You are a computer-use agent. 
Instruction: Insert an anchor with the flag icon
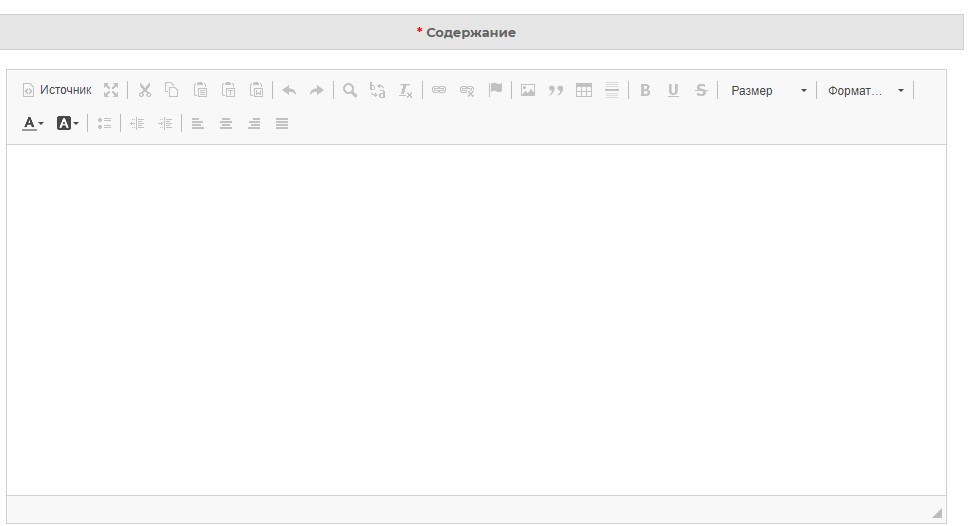tap(496, 90)
